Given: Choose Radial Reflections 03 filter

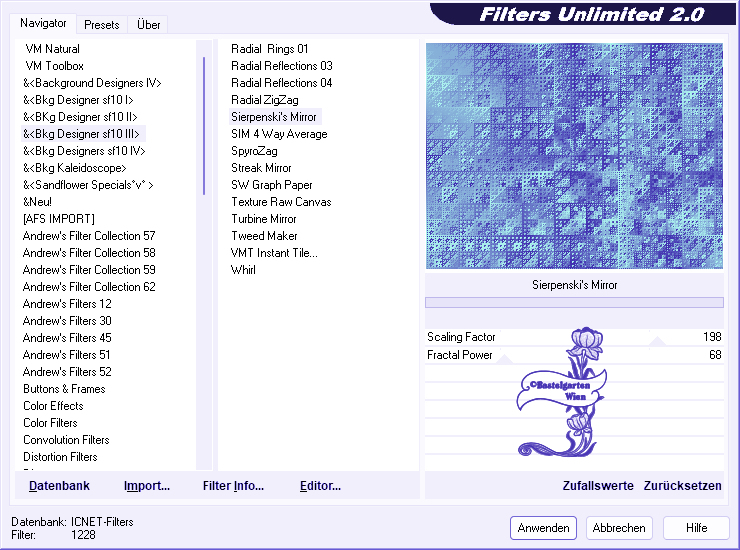Looking at the screenshot, I should pyautogui.click(x=282, y=66).
